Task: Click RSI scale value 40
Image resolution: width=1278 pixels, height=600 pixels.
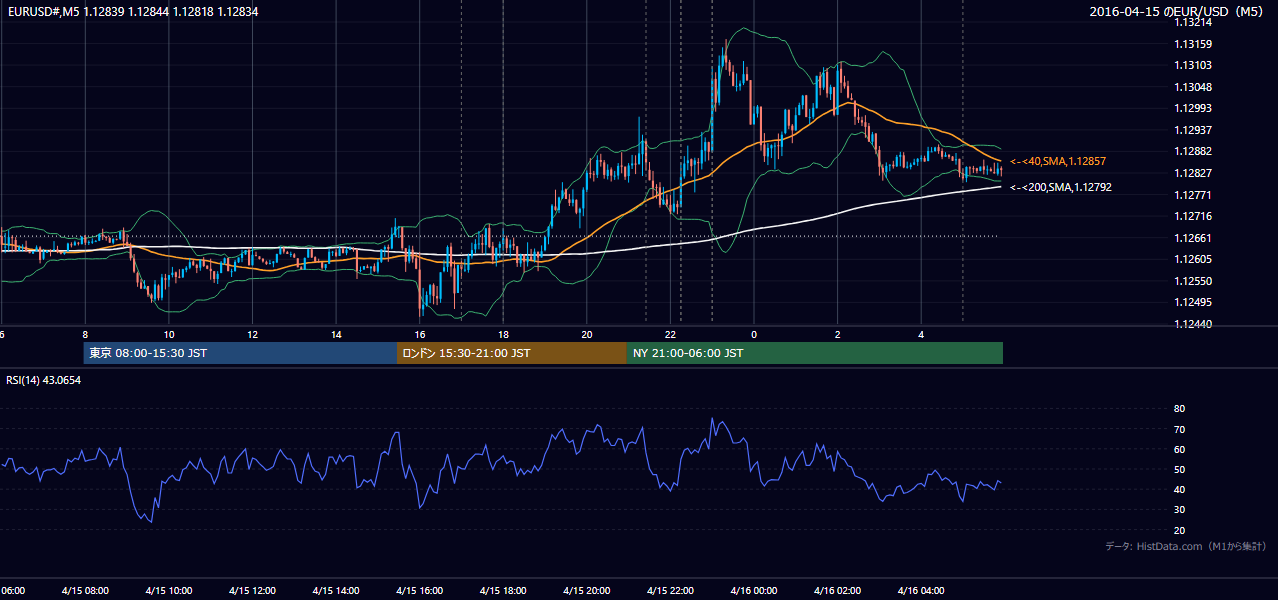Action: (1179, 489)
